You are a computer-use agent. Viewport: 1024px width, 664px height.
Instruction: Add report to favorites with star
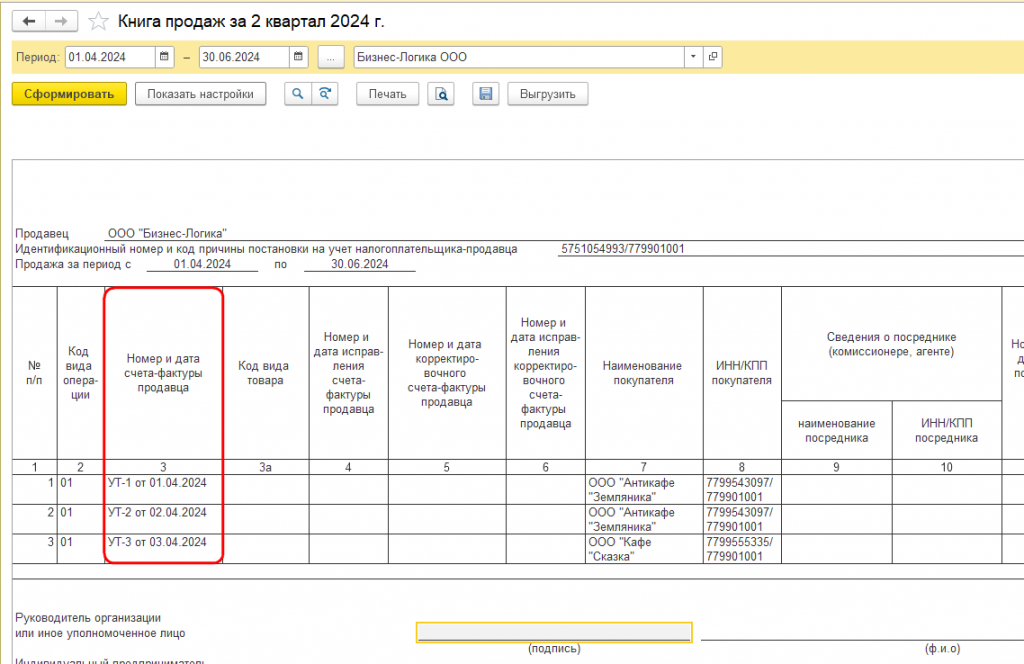click(x=98, y=22)
